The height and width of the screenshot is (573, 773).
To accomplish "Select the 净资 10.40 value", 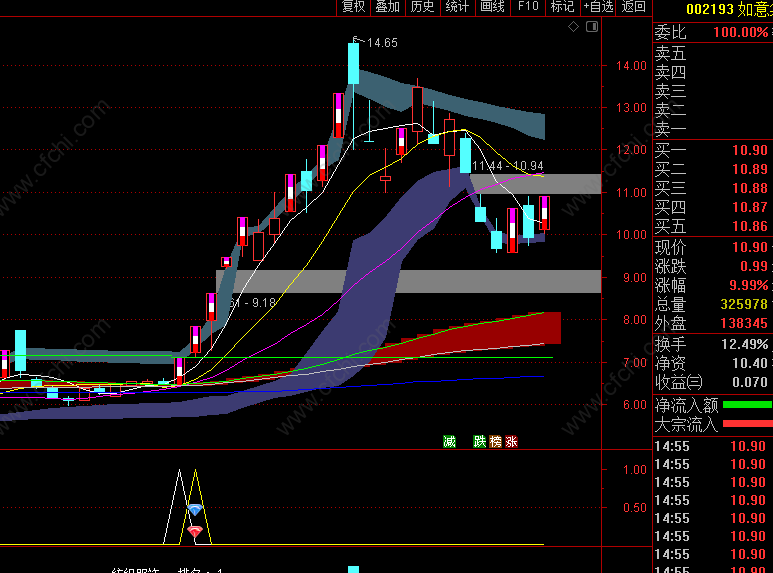I will pos(750,363).
